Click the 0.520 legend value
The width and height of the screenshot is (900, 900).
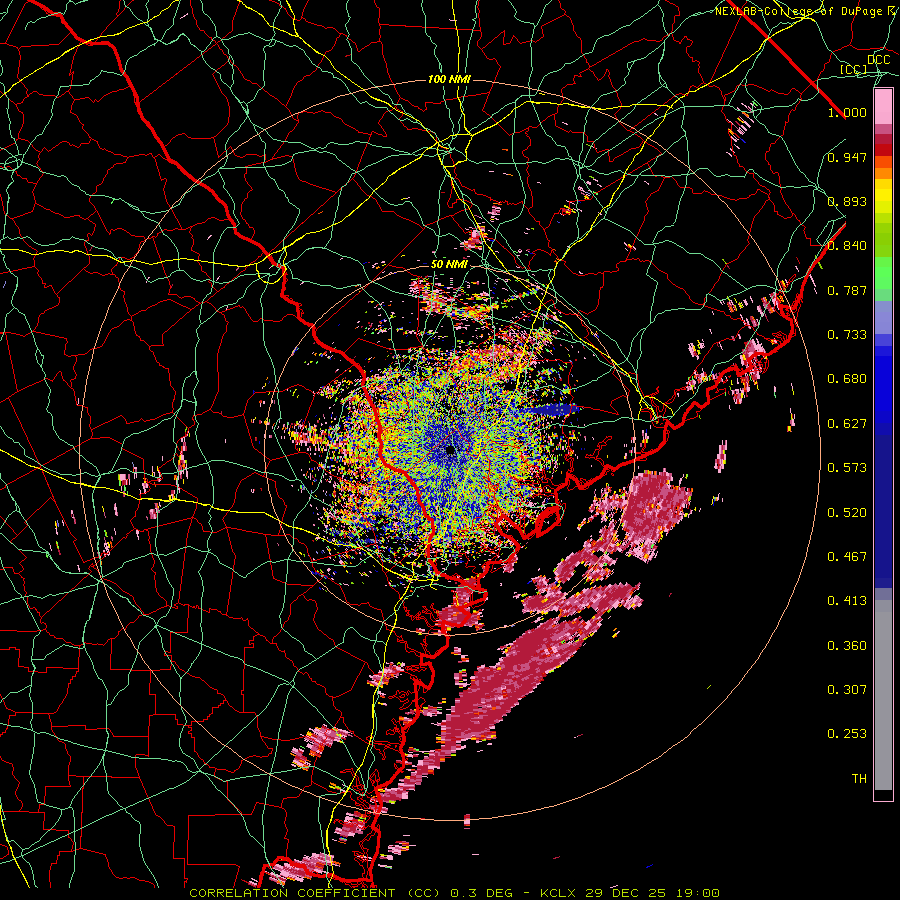click(x=847, y=513)
